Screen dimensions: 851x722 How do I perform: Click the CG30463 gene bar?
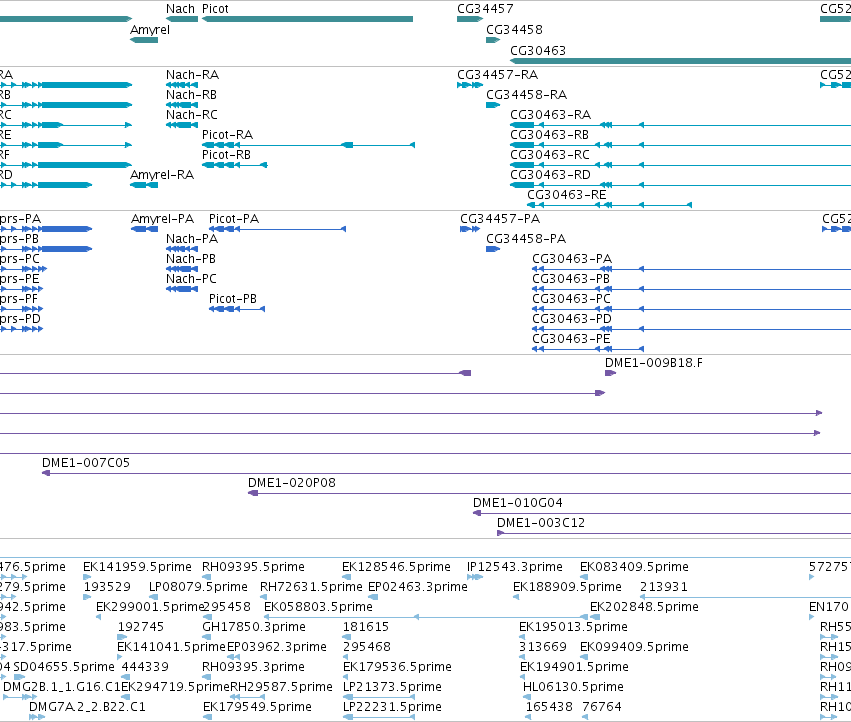[681, 61]
